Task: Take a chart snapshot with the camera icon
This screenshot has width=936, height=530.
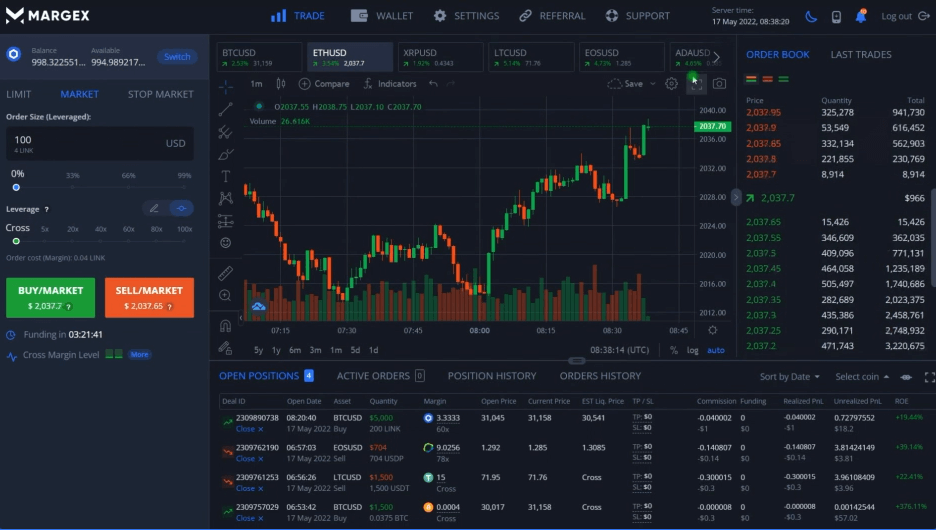Action: point(719,84)
